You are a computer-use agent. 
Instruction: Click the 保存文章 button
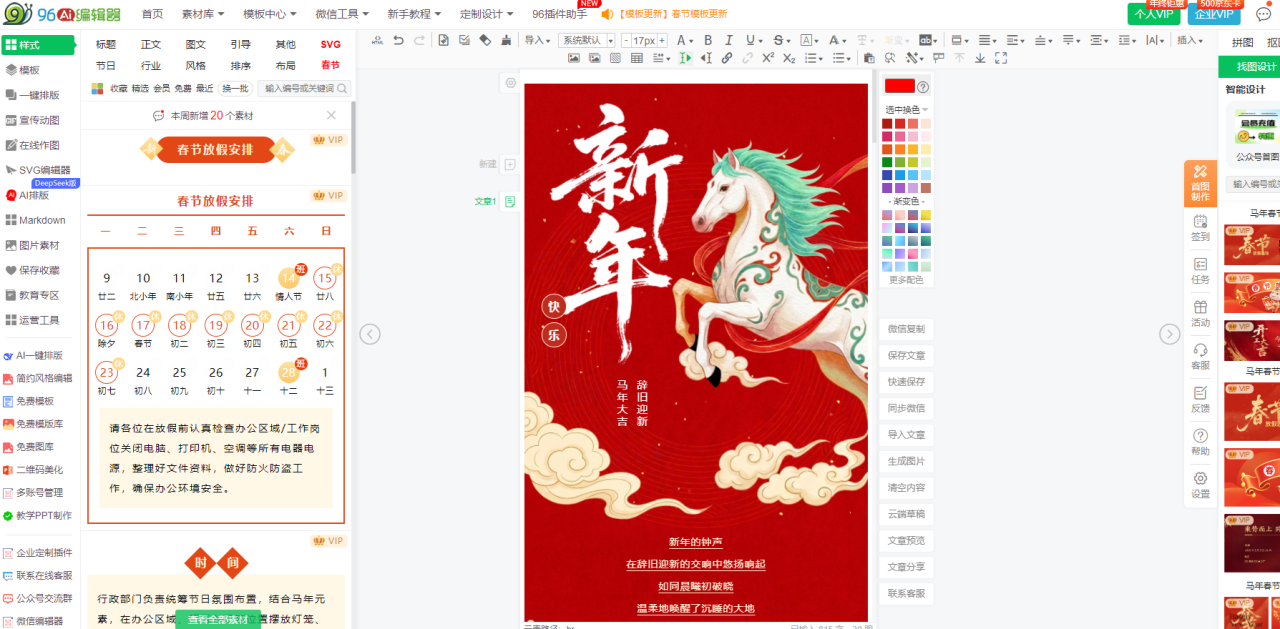click(906, 355)
